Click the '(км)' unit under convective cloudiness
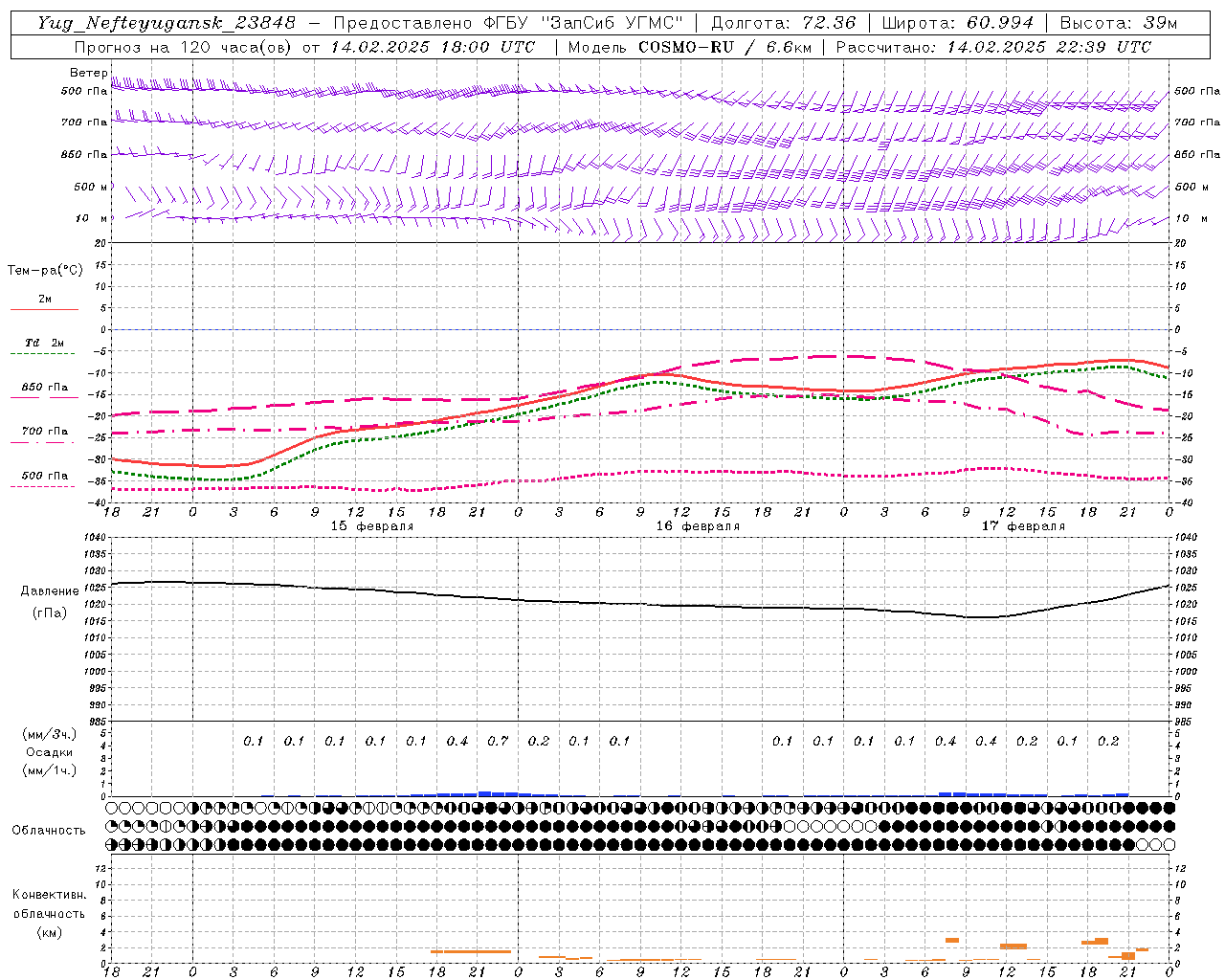Screen dimensions: 1225x980 (49, 932)
